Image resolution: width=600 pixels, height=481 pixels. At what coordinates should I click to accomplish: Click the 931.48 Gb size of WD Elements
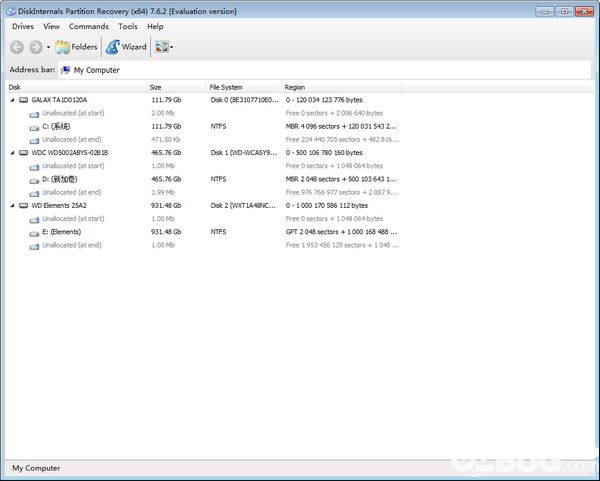(166, 205)
